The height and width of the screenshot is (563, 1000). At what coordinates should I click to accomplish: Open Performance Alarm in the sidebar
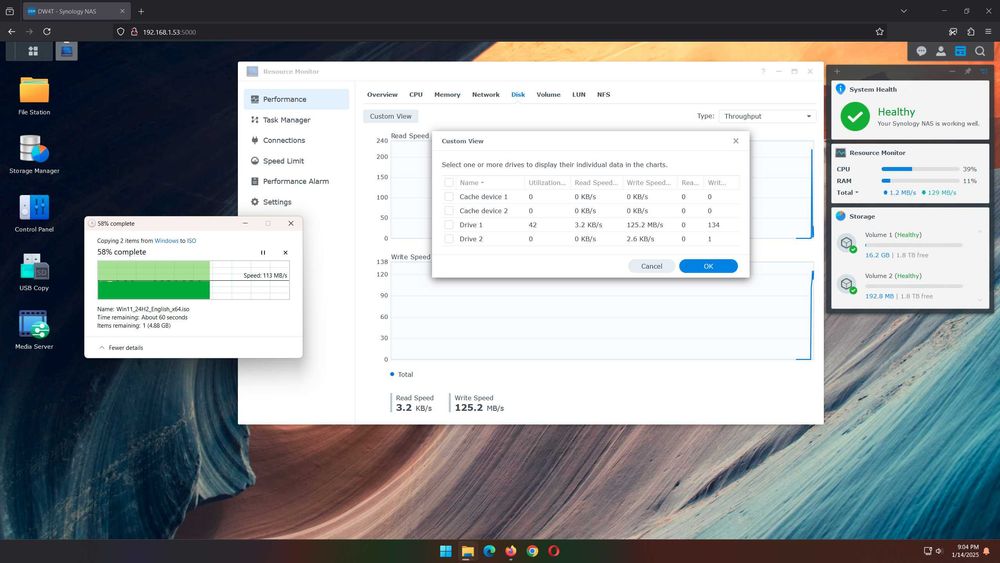pos(297,181)
